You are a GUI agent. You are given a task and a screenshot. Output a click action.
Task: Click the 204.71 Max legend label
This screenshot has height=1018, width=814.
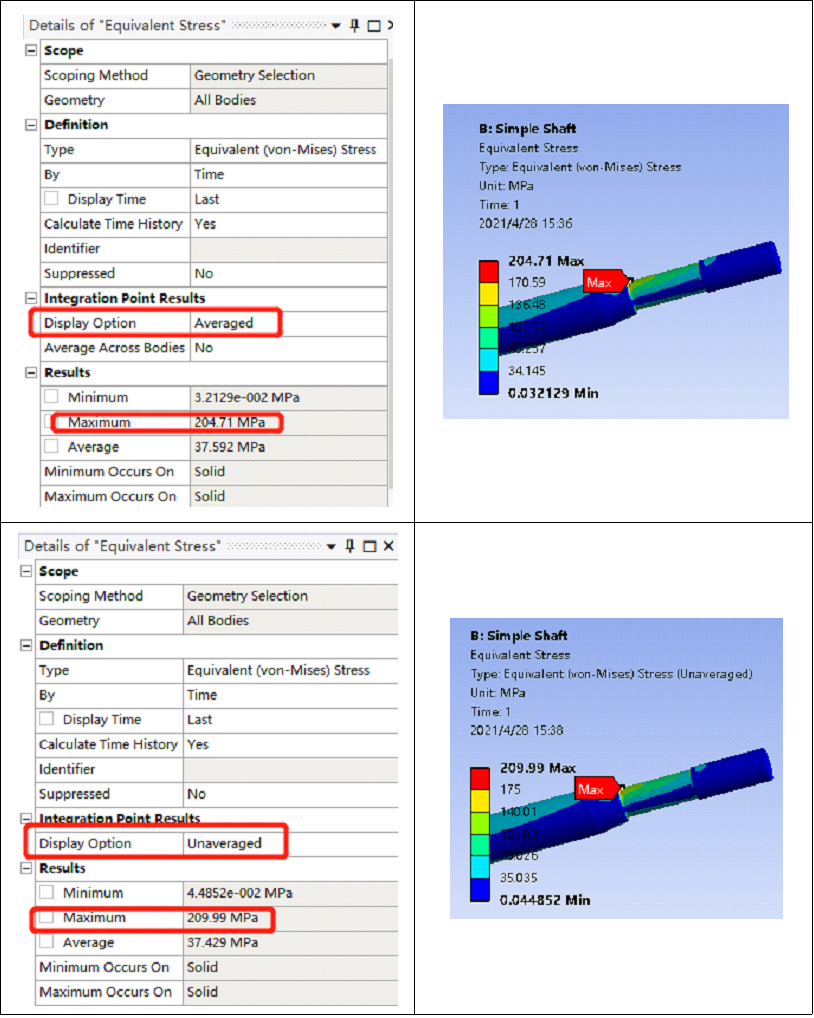pyautogui.click(x=546, y=261)
